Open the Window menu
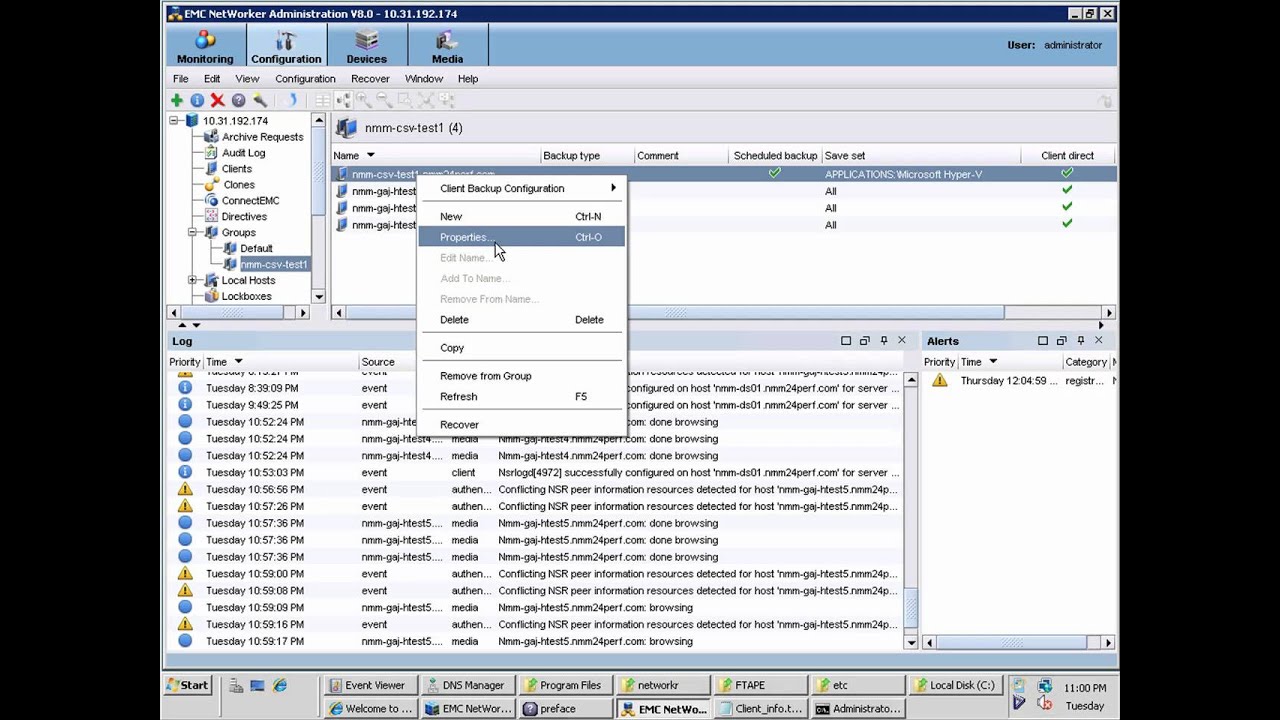1280x720 pixels. (424, 79)
